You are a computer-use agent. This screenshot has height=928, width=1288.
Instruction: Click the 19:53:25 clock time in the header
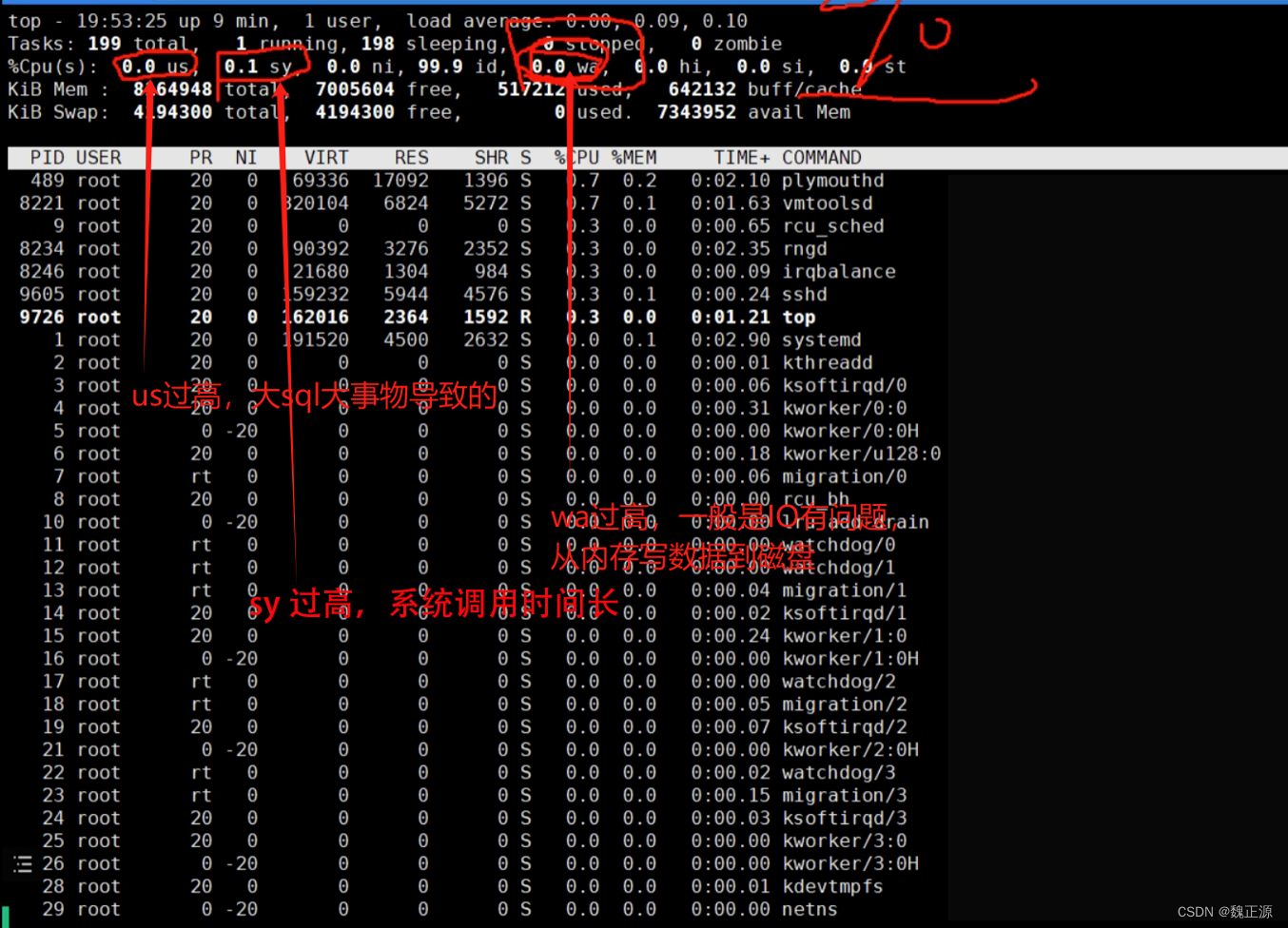122,21
